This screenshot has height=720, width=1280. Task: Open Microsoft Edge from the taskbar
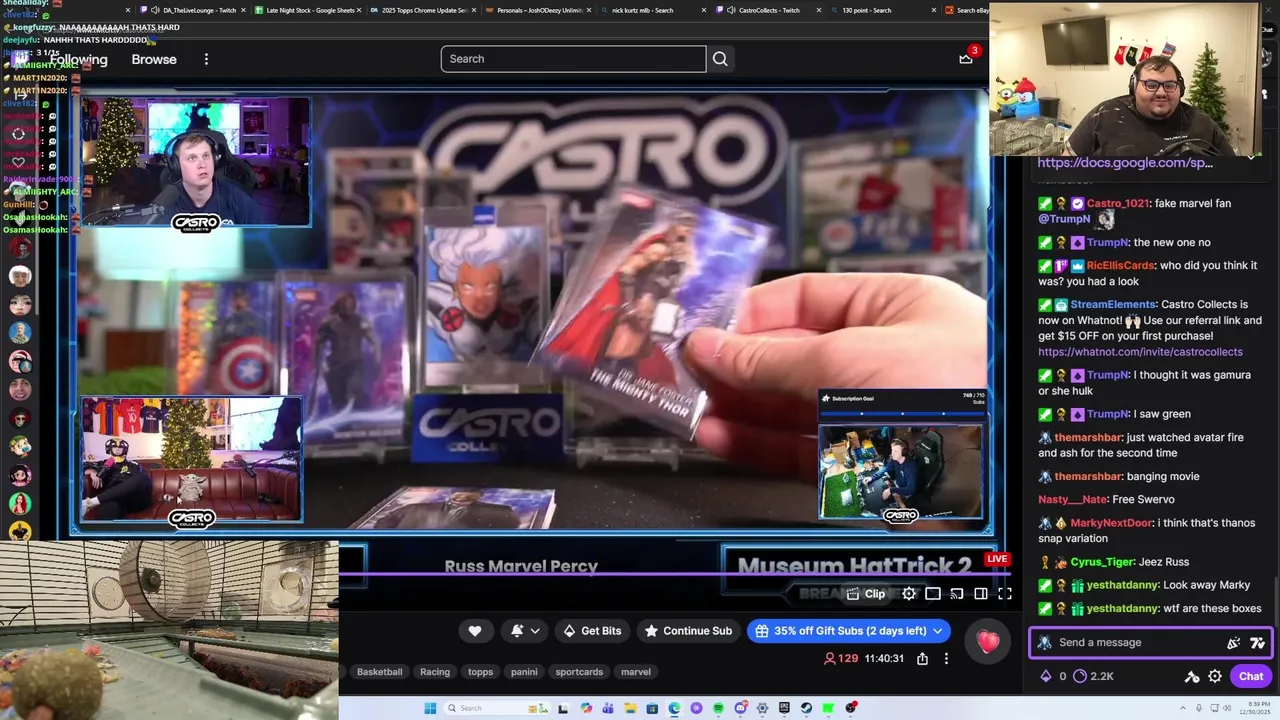(674, 708)
